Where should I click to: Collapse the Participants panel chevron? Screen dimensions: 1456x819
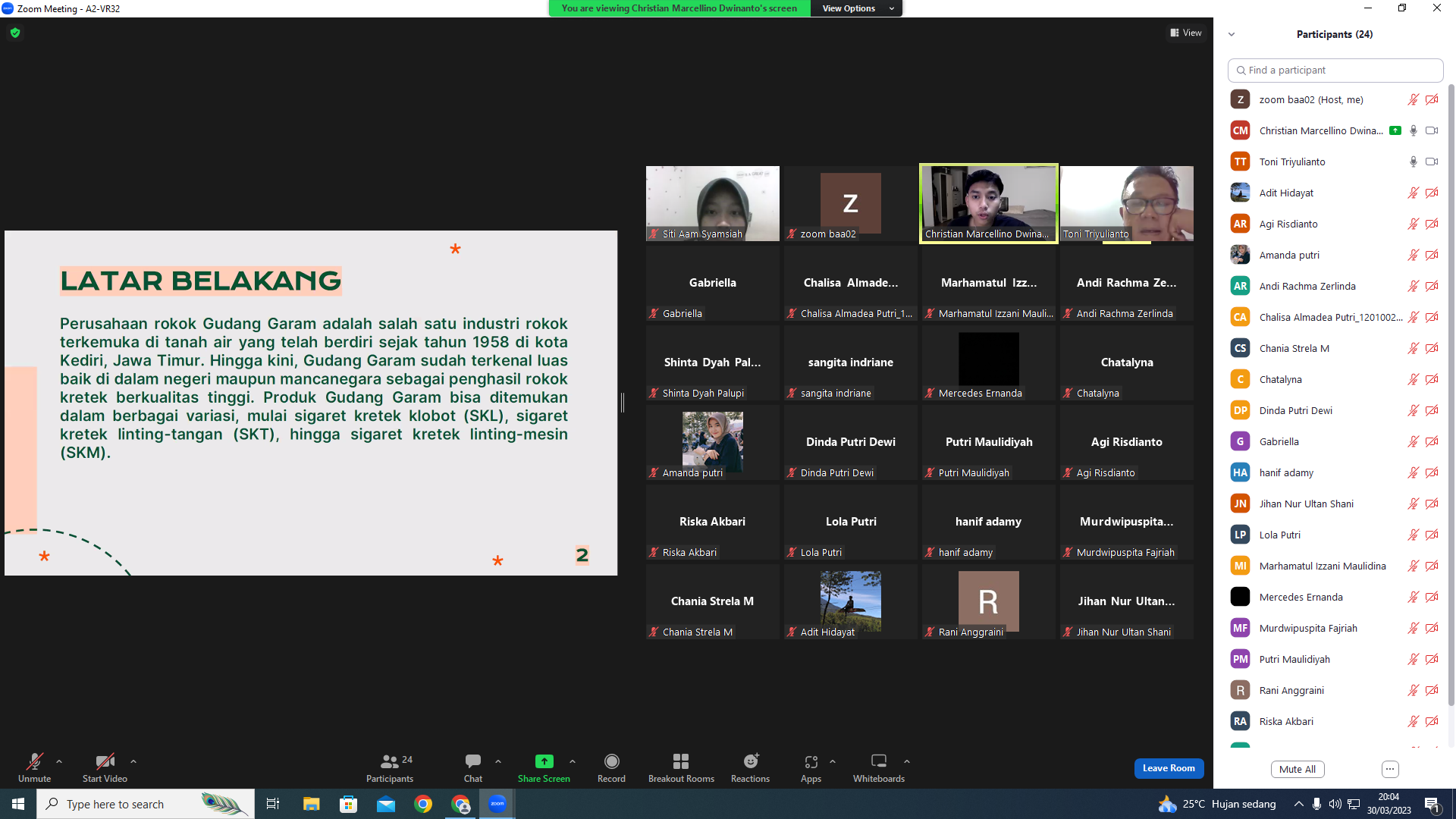(1232, 34)
